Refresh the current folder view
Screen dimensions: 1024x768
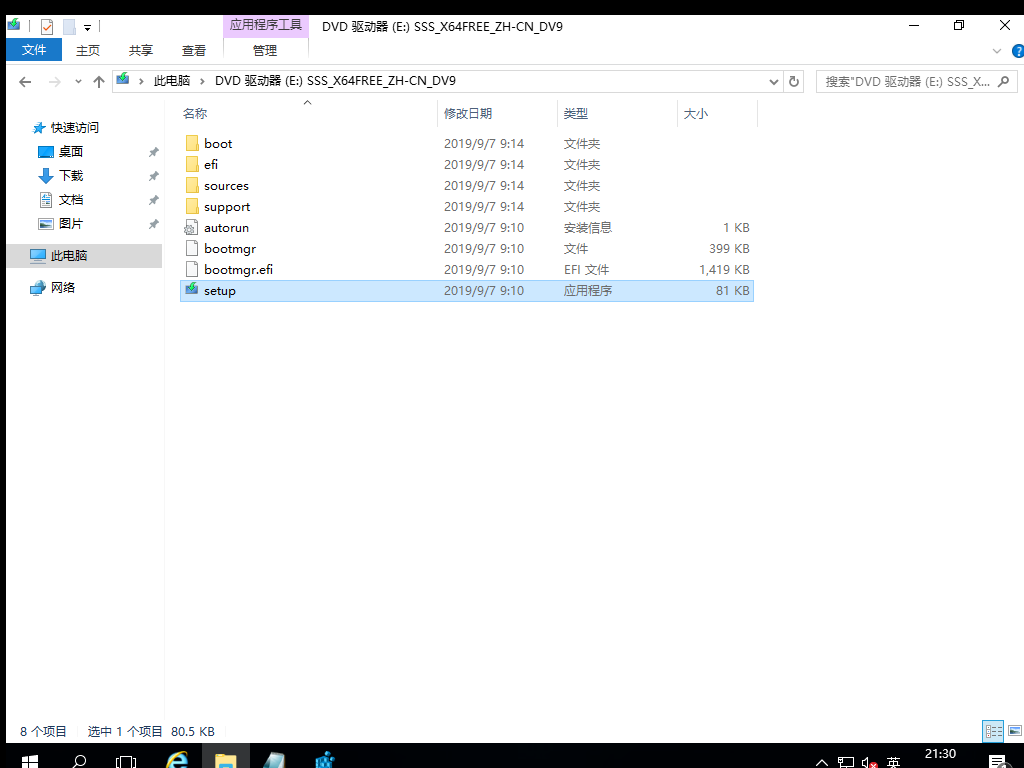793,82
